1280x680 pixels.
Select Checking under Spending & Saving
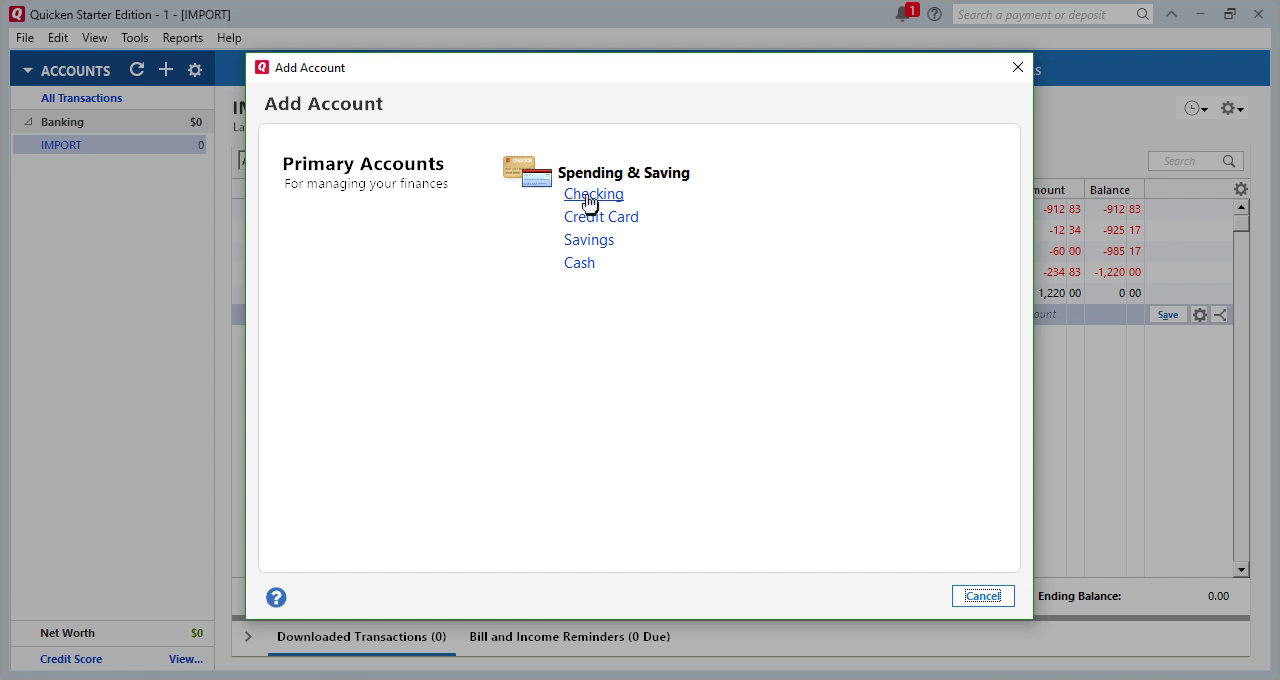[x=593, y=194]
